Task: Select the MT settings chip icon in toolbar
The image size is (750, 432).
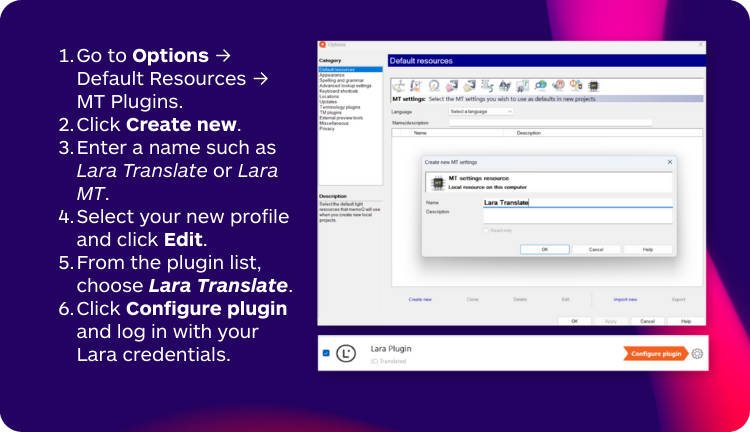Action: point(594,86)
